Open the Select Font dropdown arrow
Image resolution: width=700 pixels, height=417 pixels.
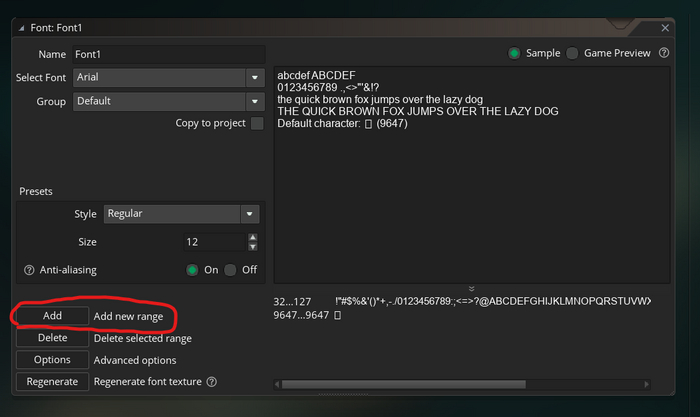pos(255,78)
